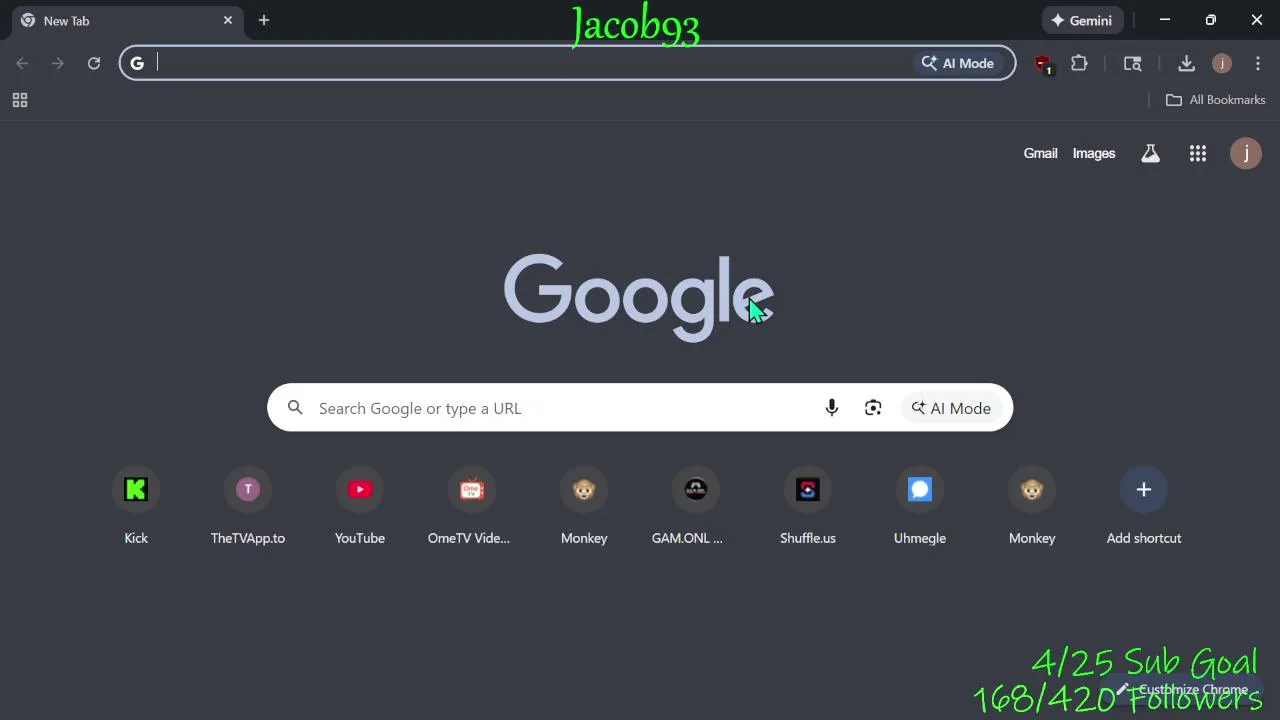This screenshot has width=1280, height=720.
Task: Click AI Mode in the Google search box
Action: pyautogui.click(x=951, y=408)
